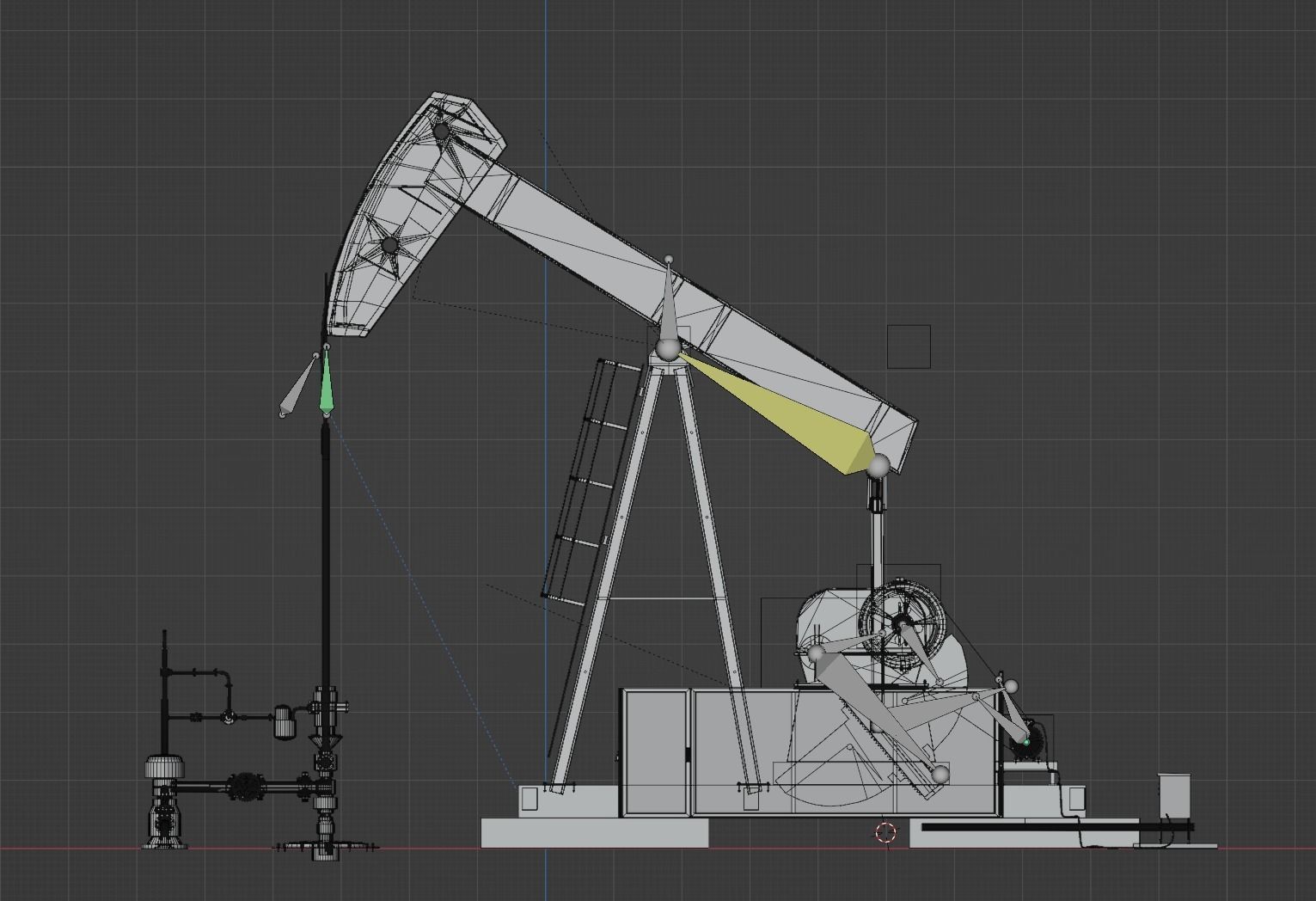
Task: Select the curved horsehead of the pumpjack
Action: coord(402,217)
